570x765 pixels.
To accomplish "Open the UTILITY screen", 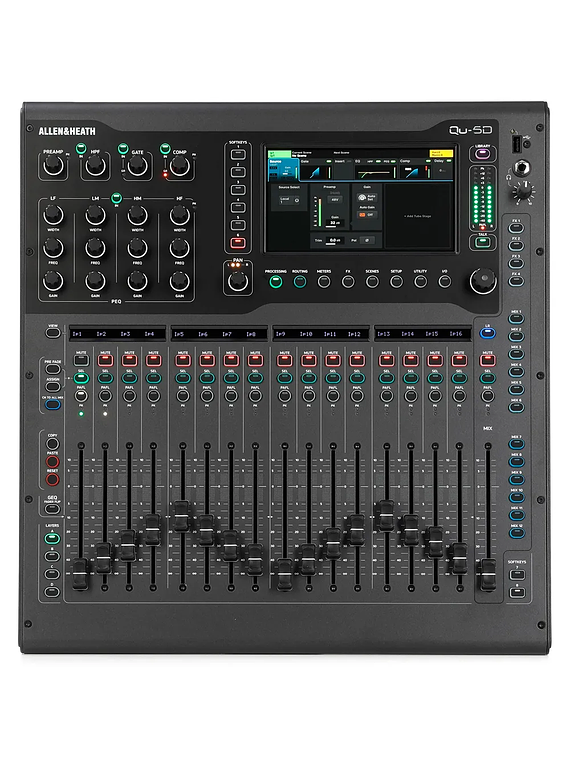I will point(420,282).
